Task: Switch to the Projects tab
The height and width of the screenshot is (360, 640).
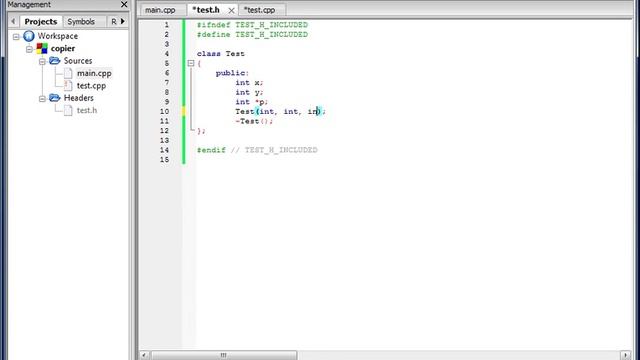Action: (40, 21)
